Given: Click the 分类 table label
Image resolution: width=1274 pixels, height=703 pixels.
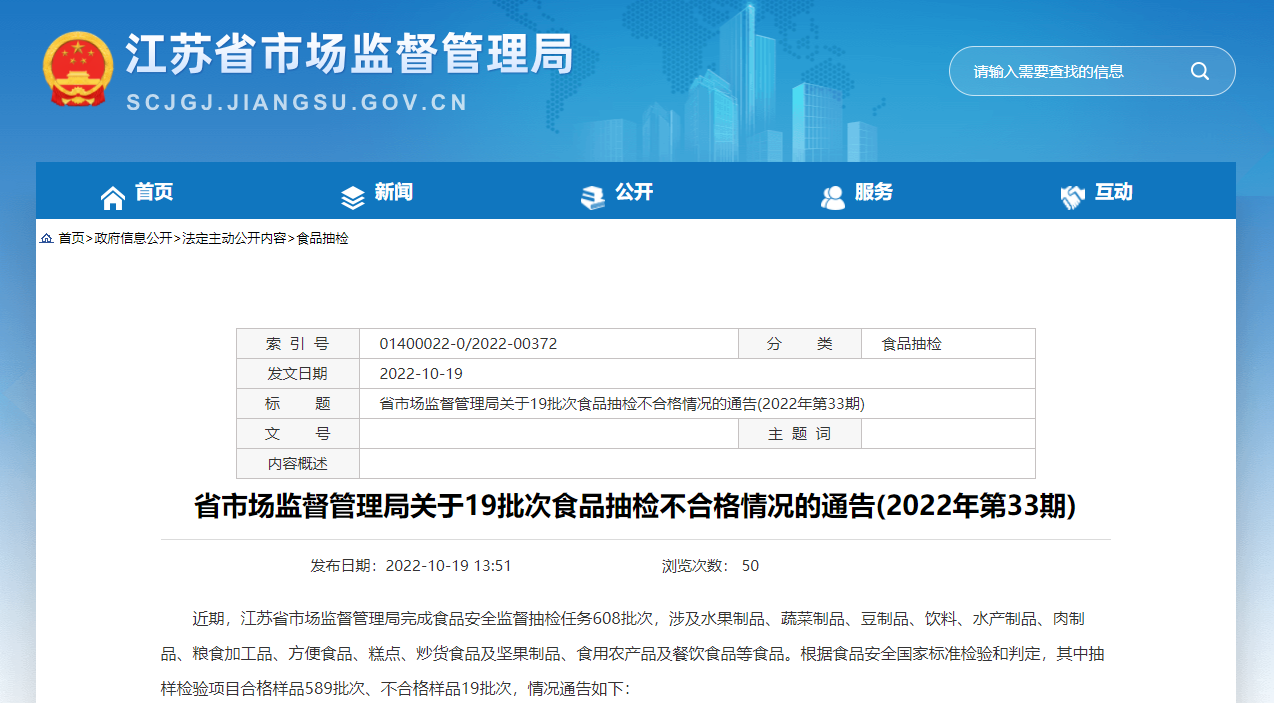Looking at the screenshot, I should coord(799,344).
